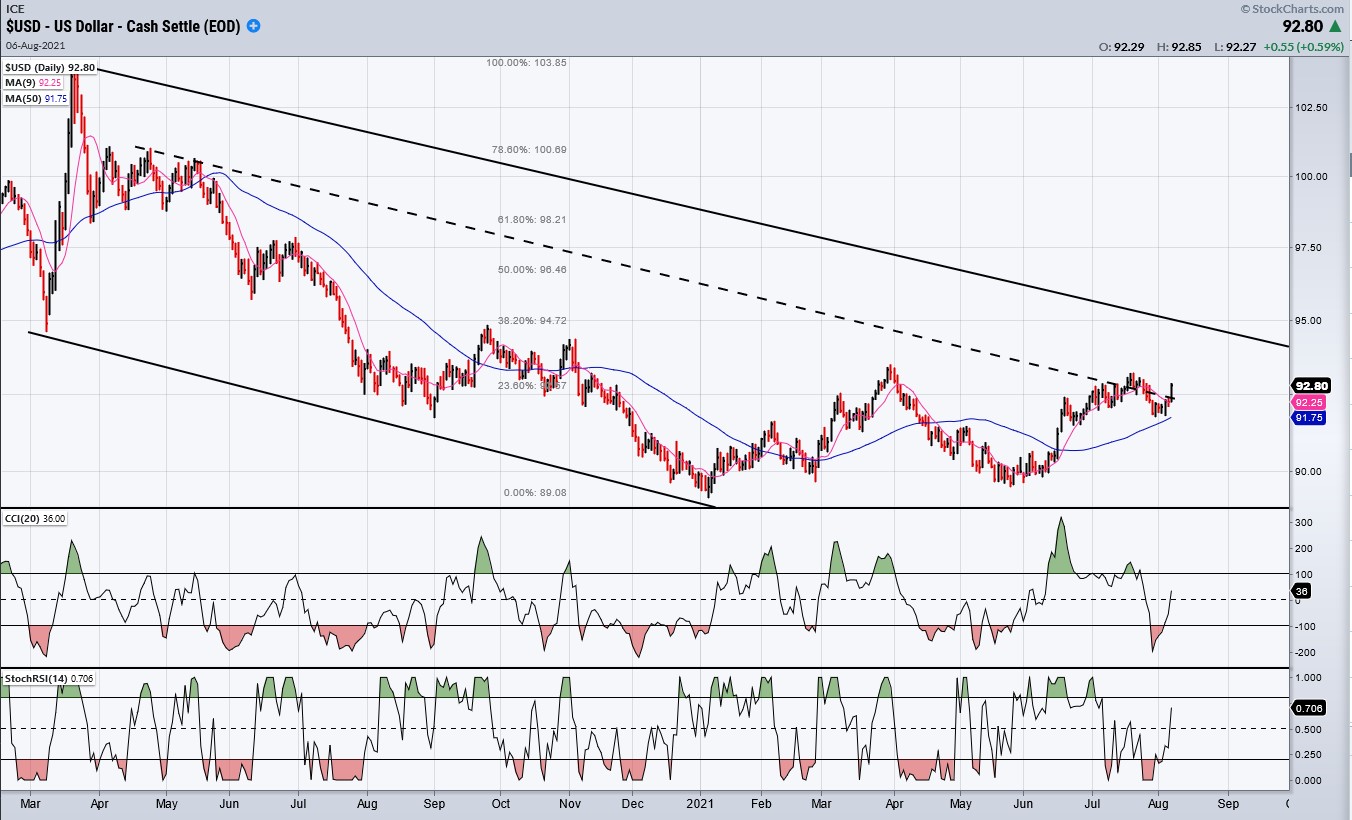This screenshot has width=1352, height=820.
Task: Click the "MA(50) 91.75" legend entry
Action: tap(36, 97)
